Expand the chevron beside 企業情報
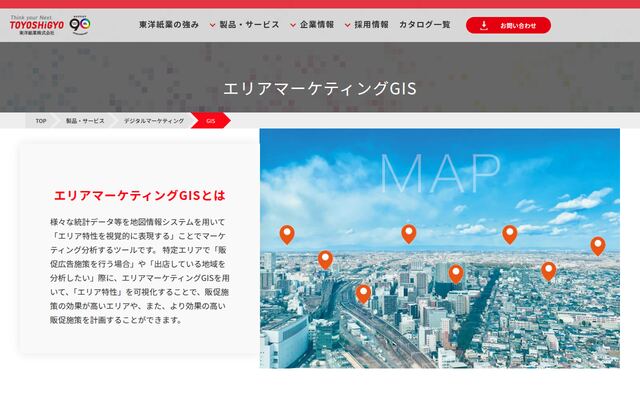 pyautogui.click(x=293, y=25)
